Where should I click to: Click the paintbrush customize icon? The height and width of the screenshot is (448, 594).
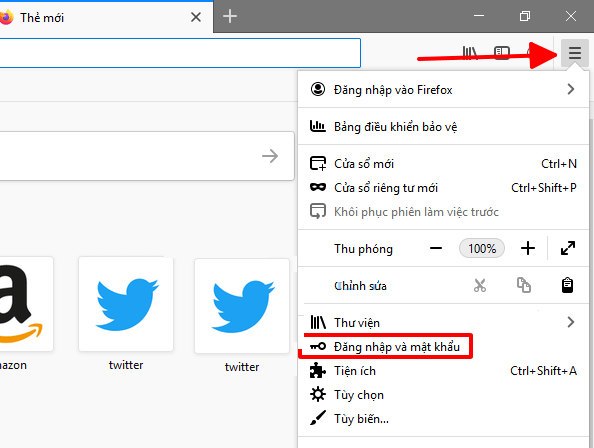tap(317, 418)
